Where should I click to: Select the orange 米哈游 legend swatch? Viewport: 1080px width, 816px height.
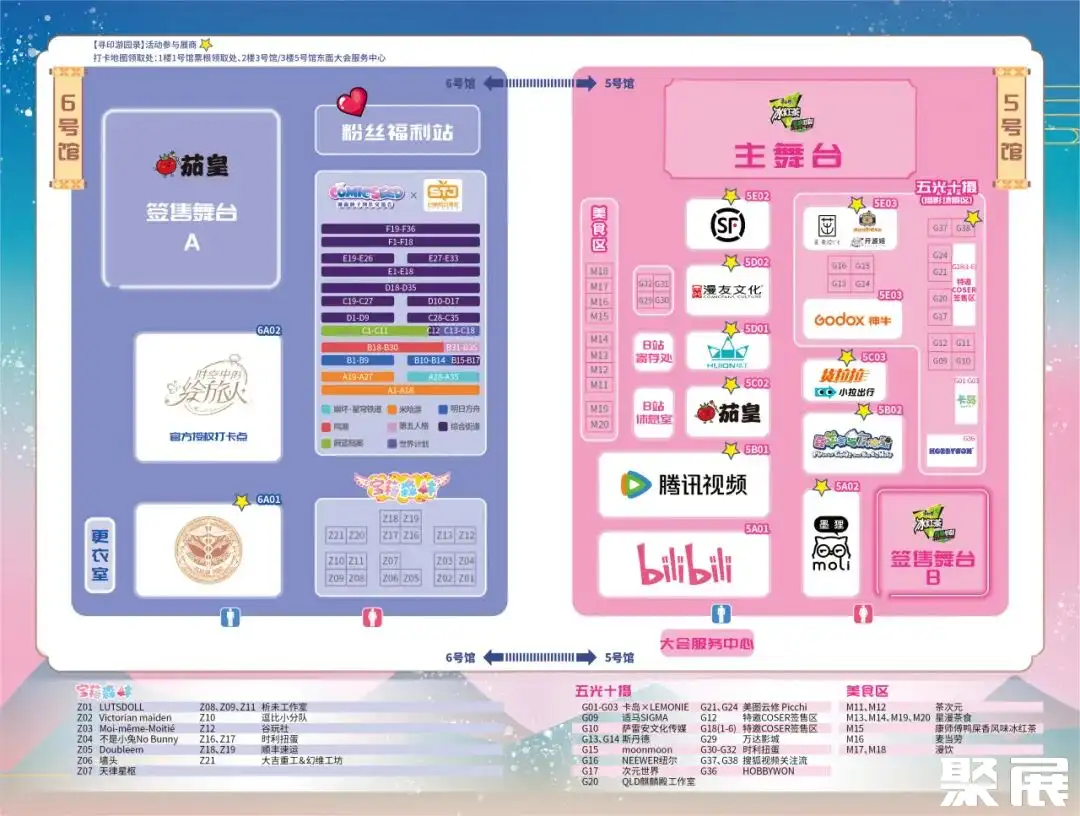(x=391, y=409)
